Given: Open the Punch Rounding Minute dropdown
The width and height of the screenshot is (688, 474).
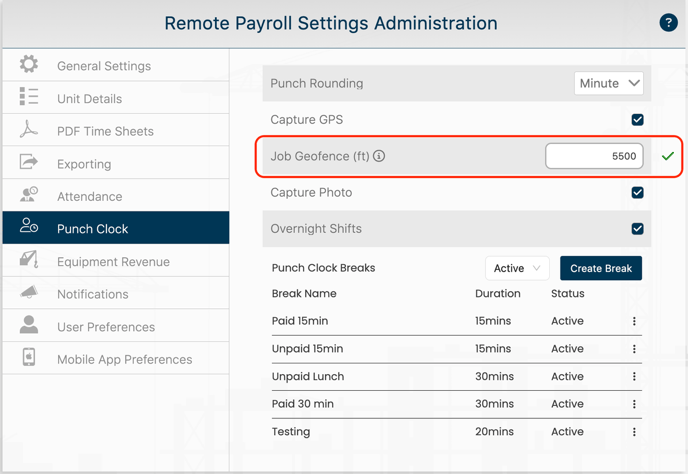Looking at the screenshot, I should tap(609, 83).
